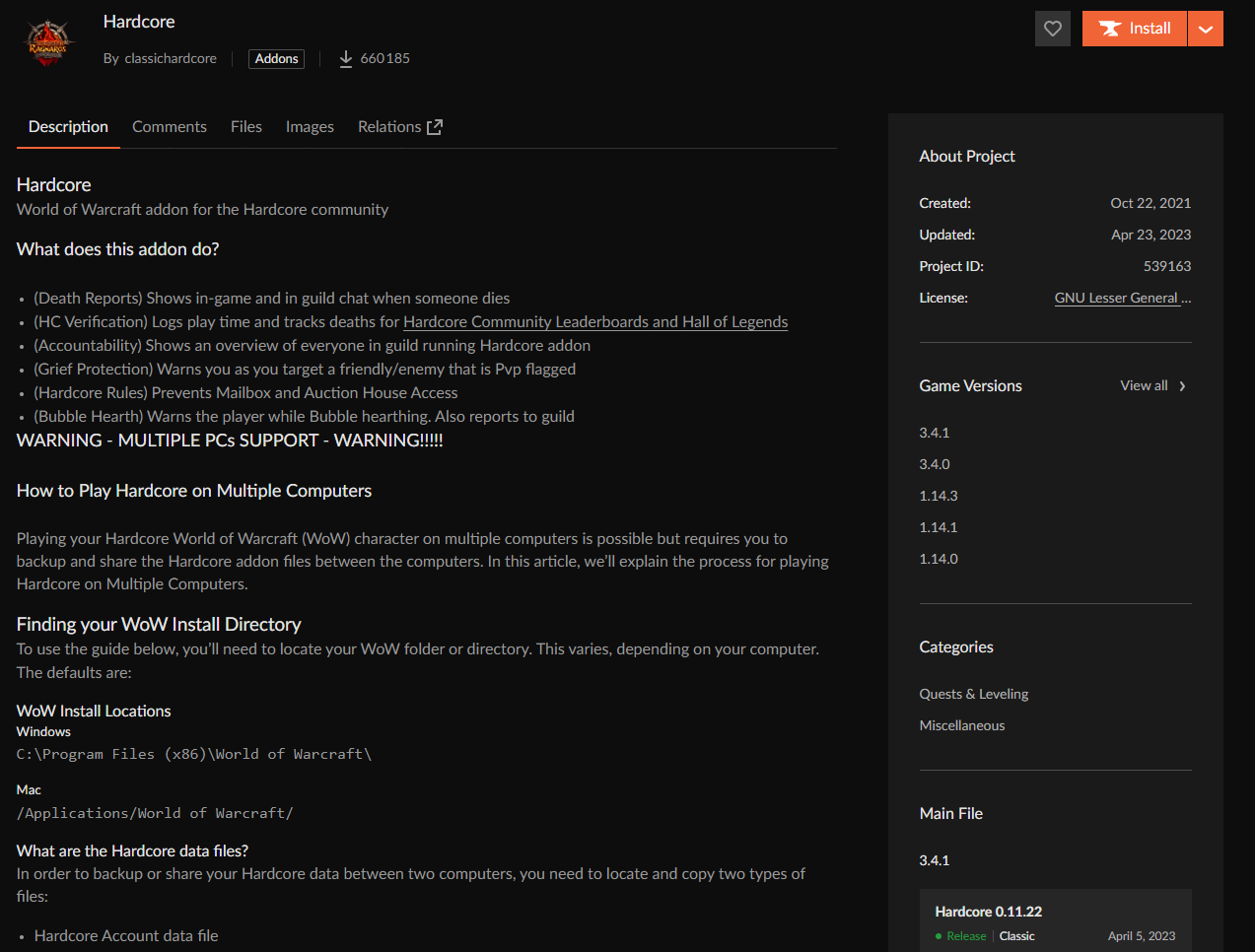Open Hardcore Community Leaderboards link

coord(594,322)
